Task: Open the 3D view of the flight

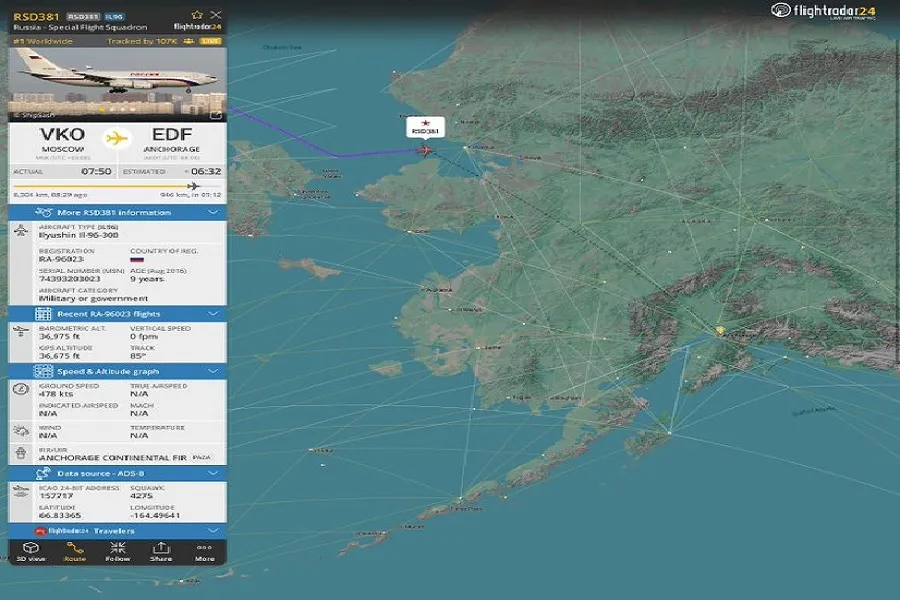Action: tap(31, 551)
